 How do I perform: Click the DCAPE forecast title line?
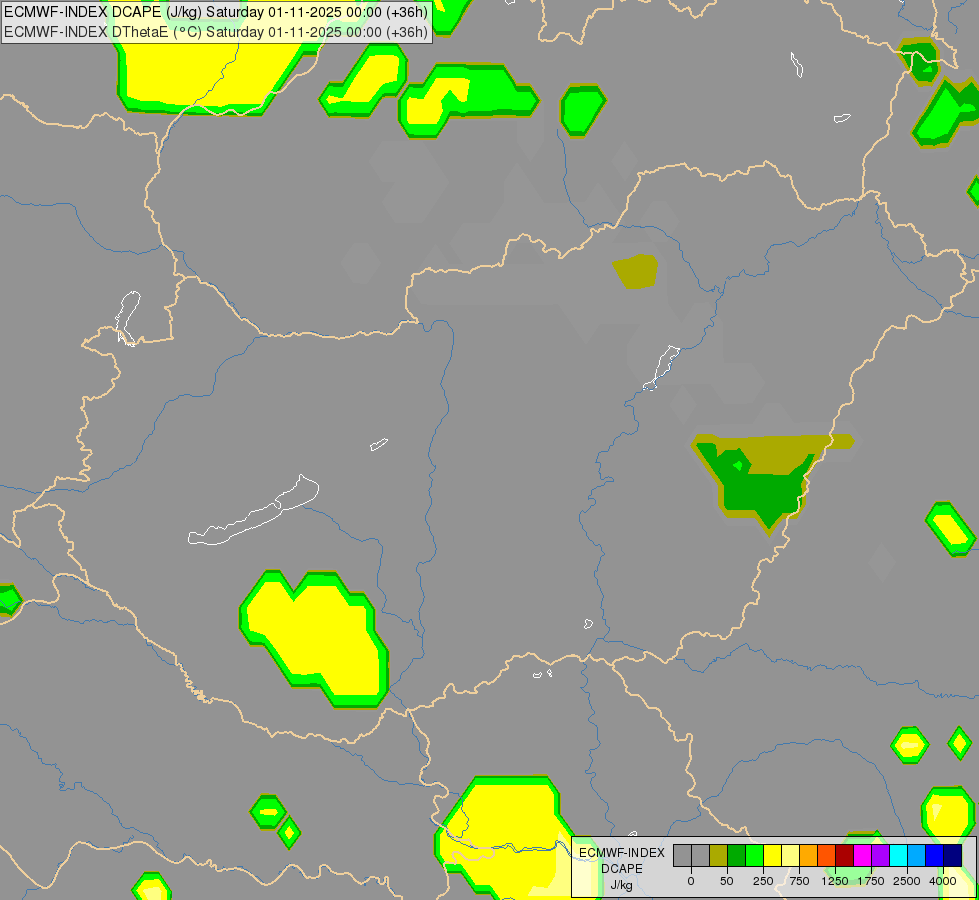tap(216, 12)
